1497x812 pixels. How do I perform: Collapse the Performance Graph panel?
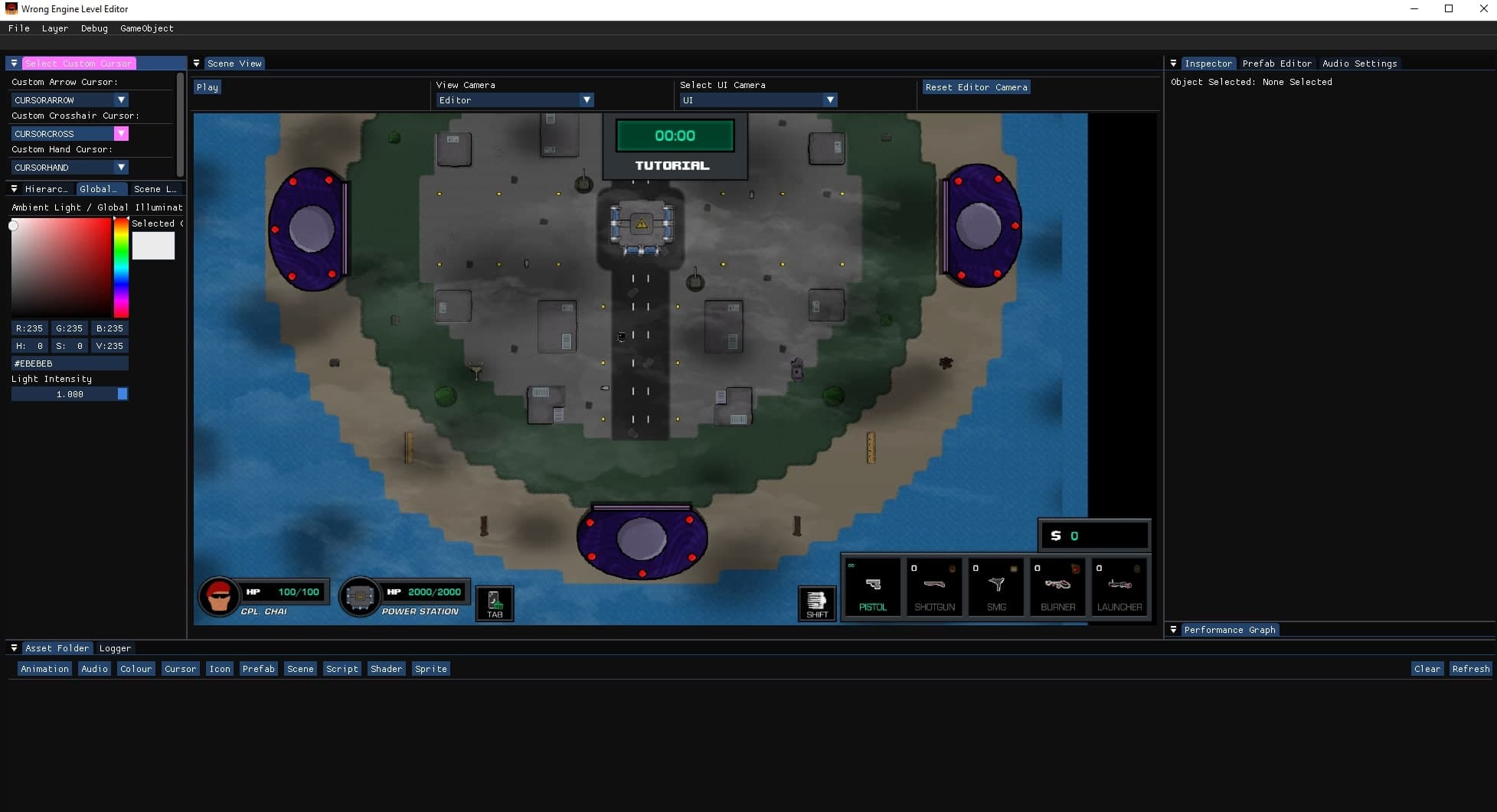point(1173,630)
